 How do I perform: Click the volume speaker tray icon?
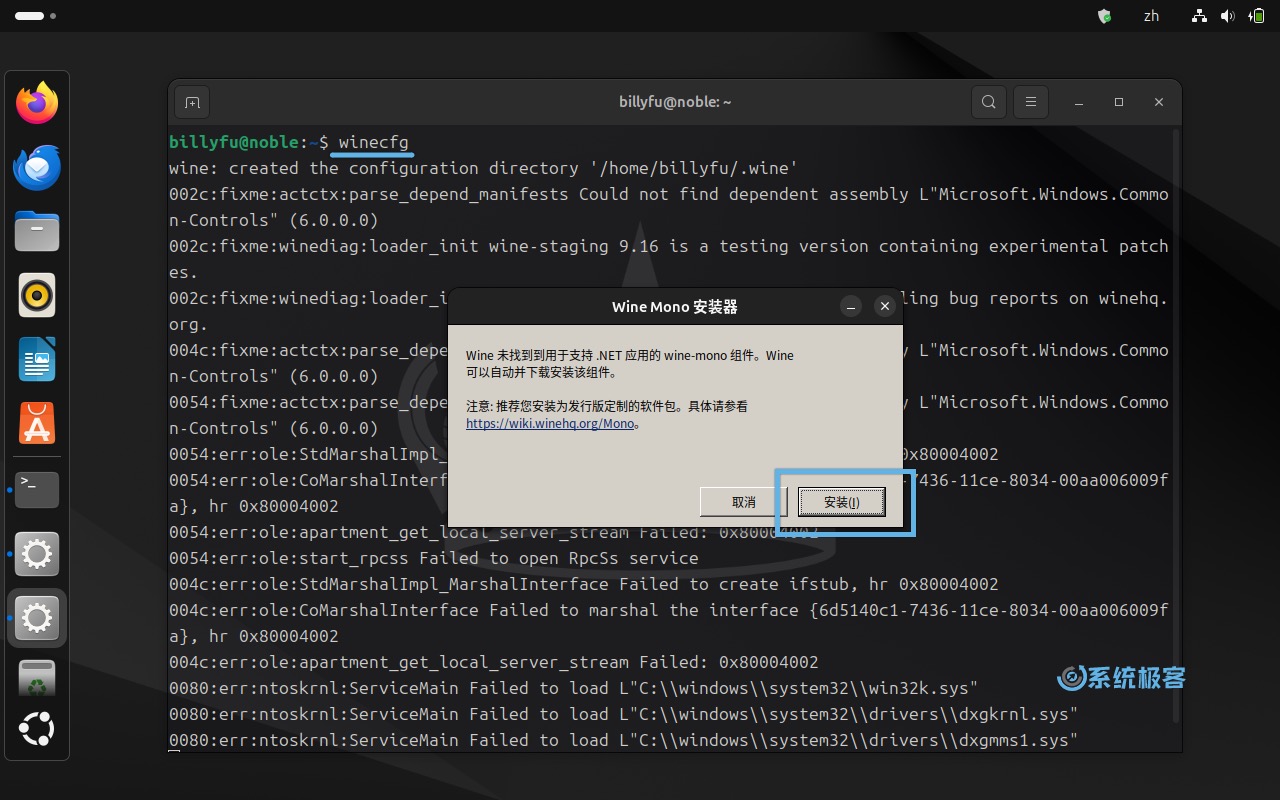click(1228, 16)
